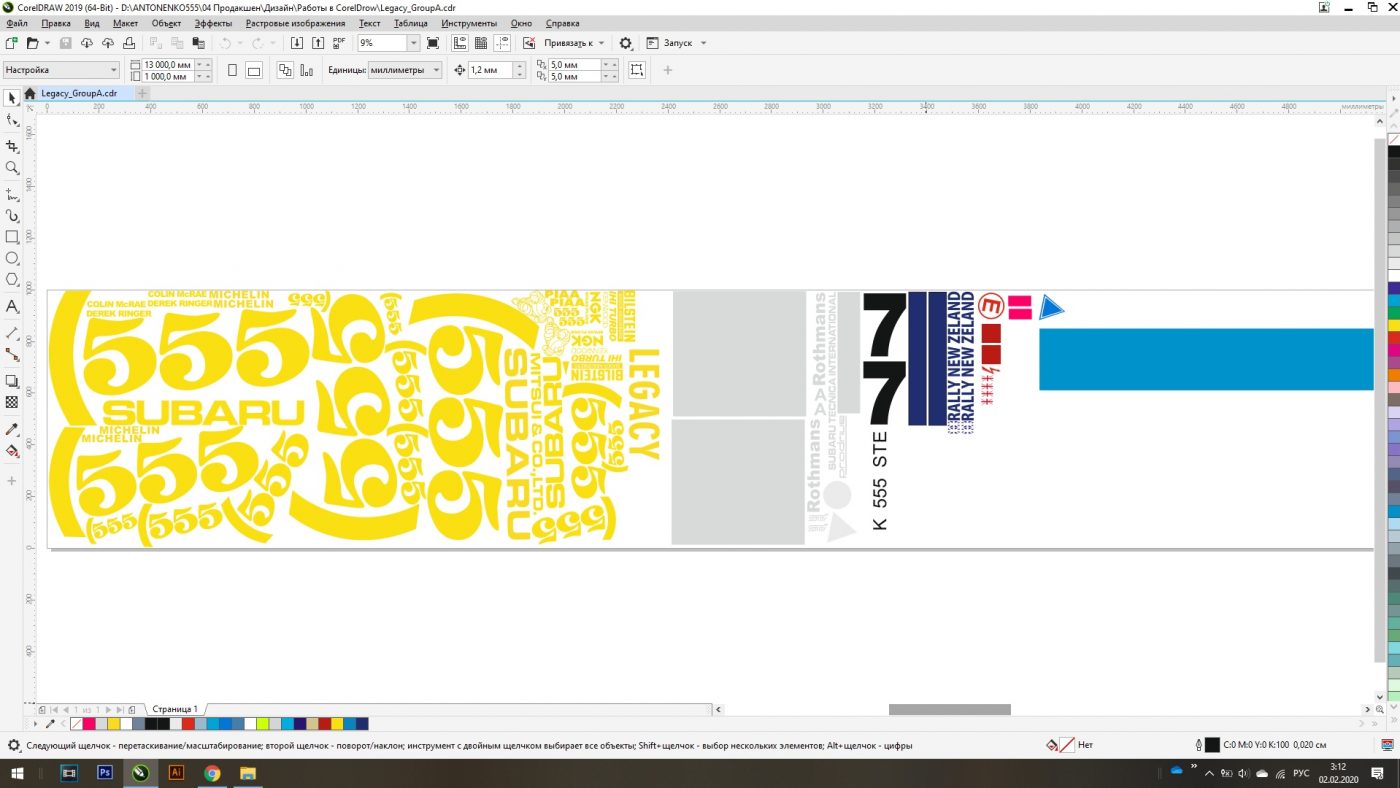
Task: Click the Export icon
Action: [318, 43]
